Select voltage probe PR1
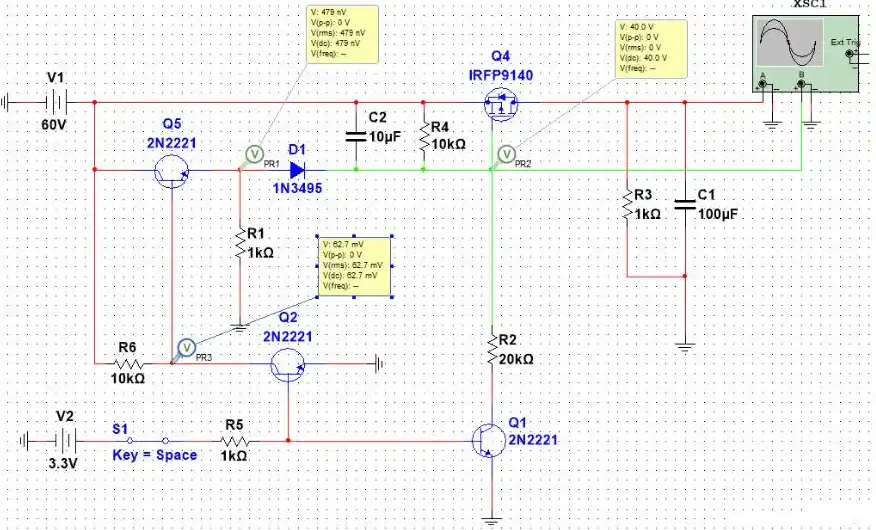This screenshot has width=876, height=530. (x=254, y=154)
